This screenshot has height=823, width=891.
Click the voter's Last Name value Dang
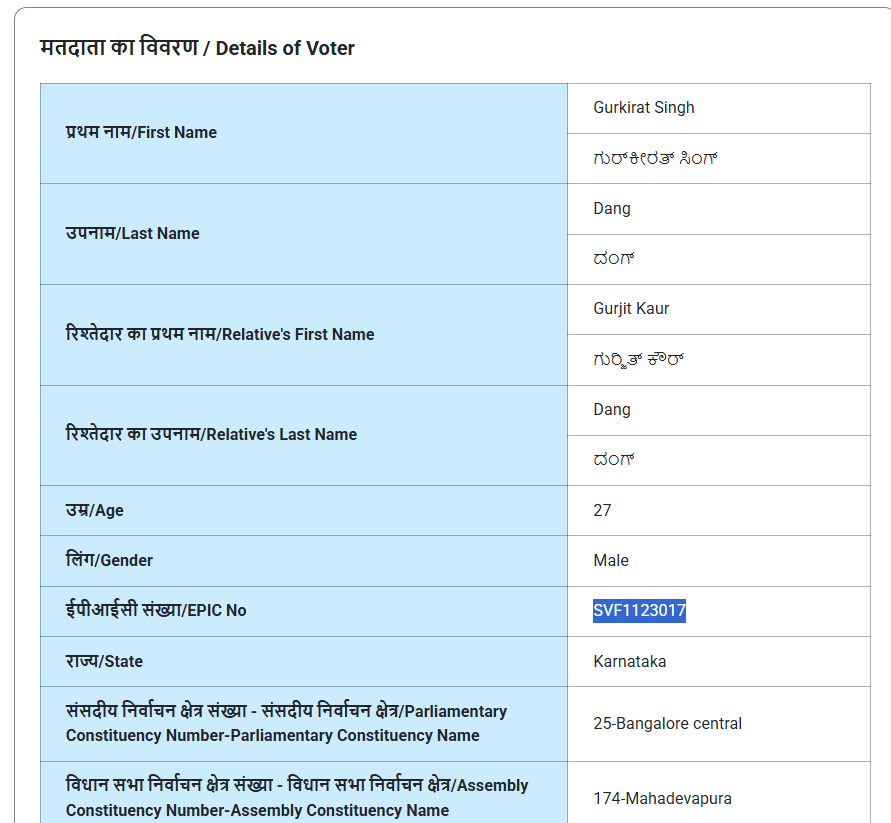pyautogui.click(x=612, y=209)
